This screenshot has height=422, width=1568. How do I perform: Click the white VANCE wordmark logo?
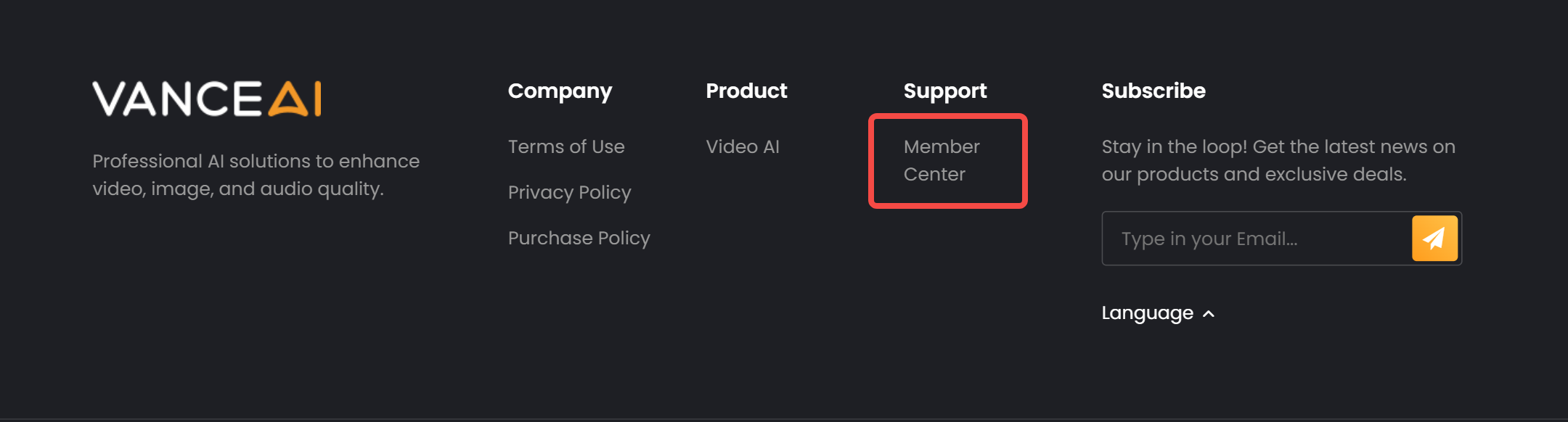tap(177, 99)
